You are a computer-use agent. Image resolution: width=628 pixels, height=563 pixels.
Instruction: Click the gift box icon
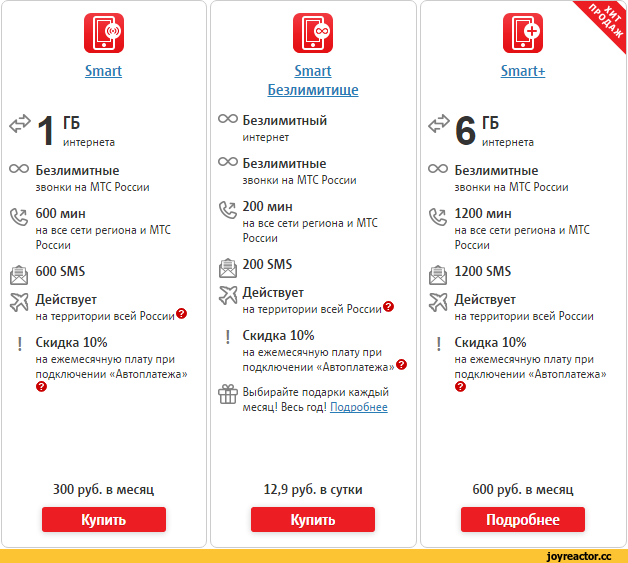pyautogui.click(x=228, y=394)
